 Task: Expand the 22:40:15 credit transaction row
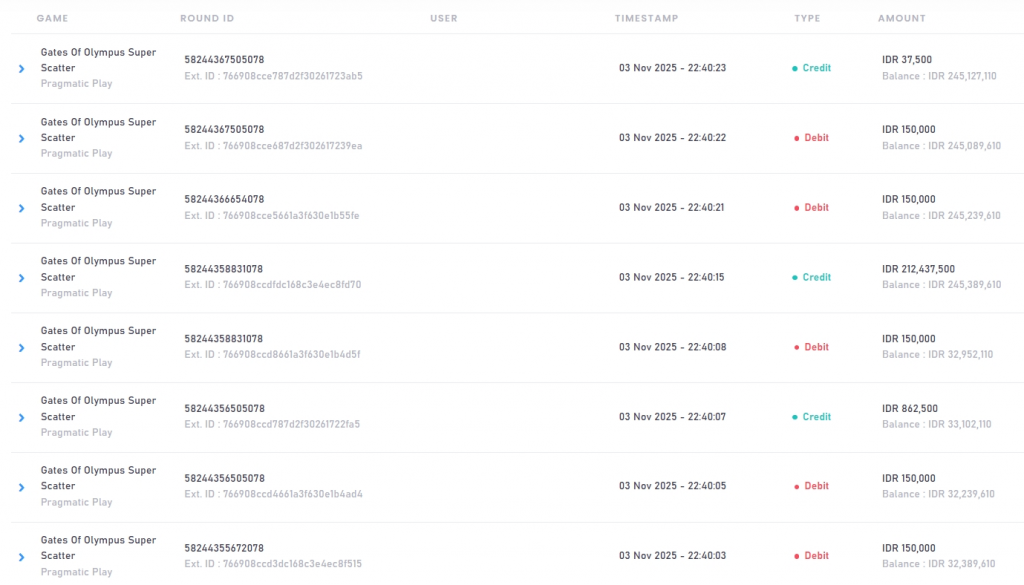coord(21,278)
